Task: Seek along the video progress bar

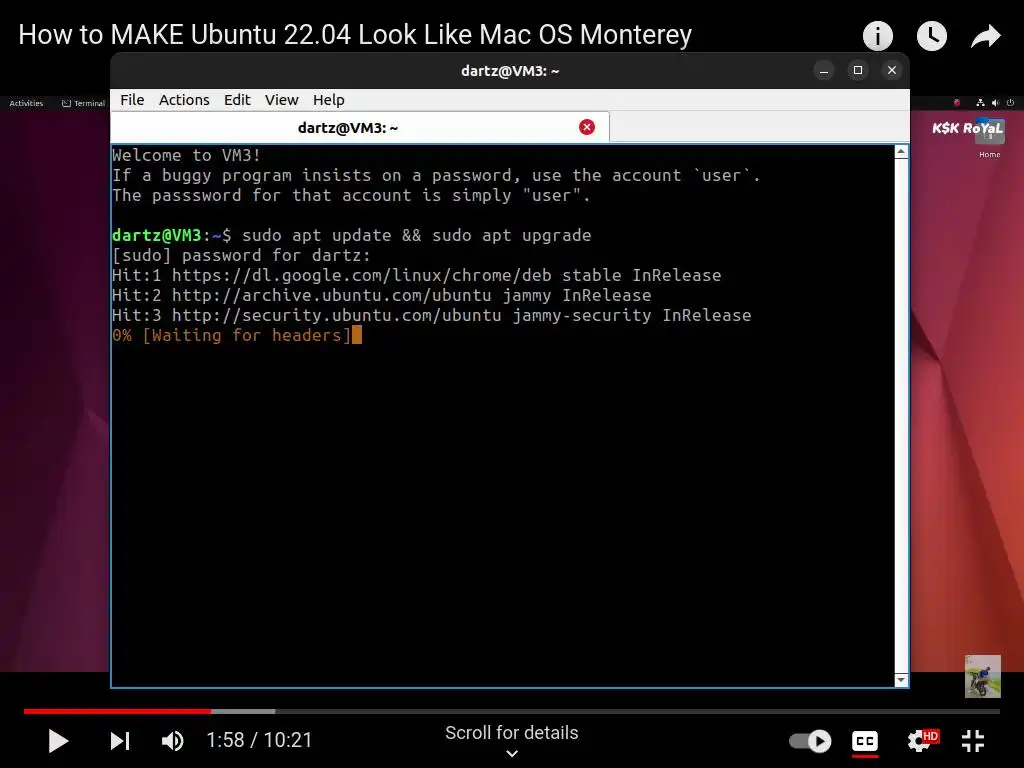Action: 511,711
